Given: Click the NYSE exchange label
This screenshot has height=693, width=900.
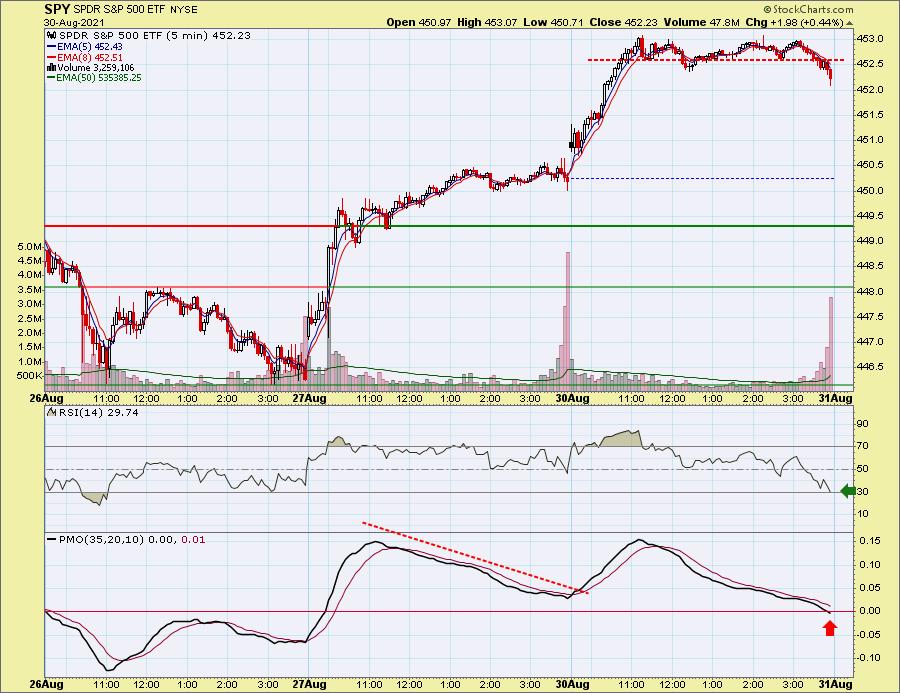Looking at the screenshot, I should click(x=183, y=10).
